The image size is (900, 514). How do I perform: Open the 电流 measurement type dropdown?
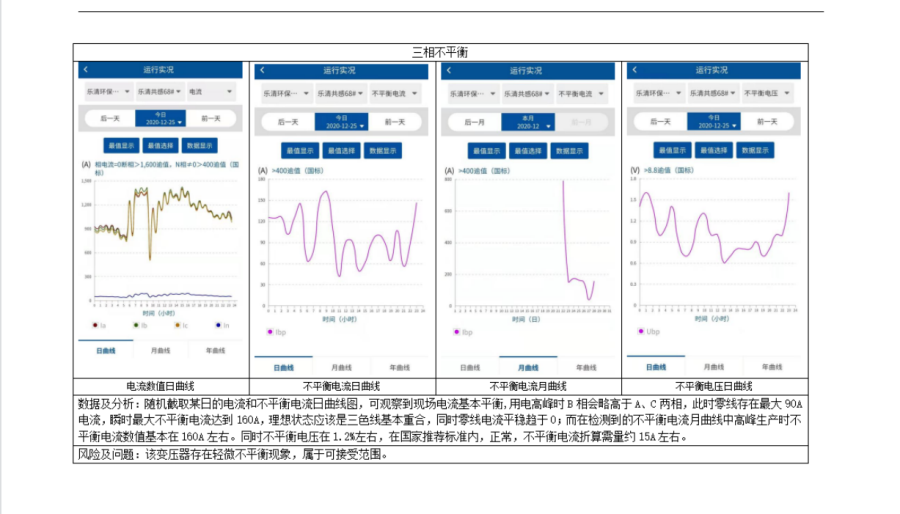pos(210,91)
